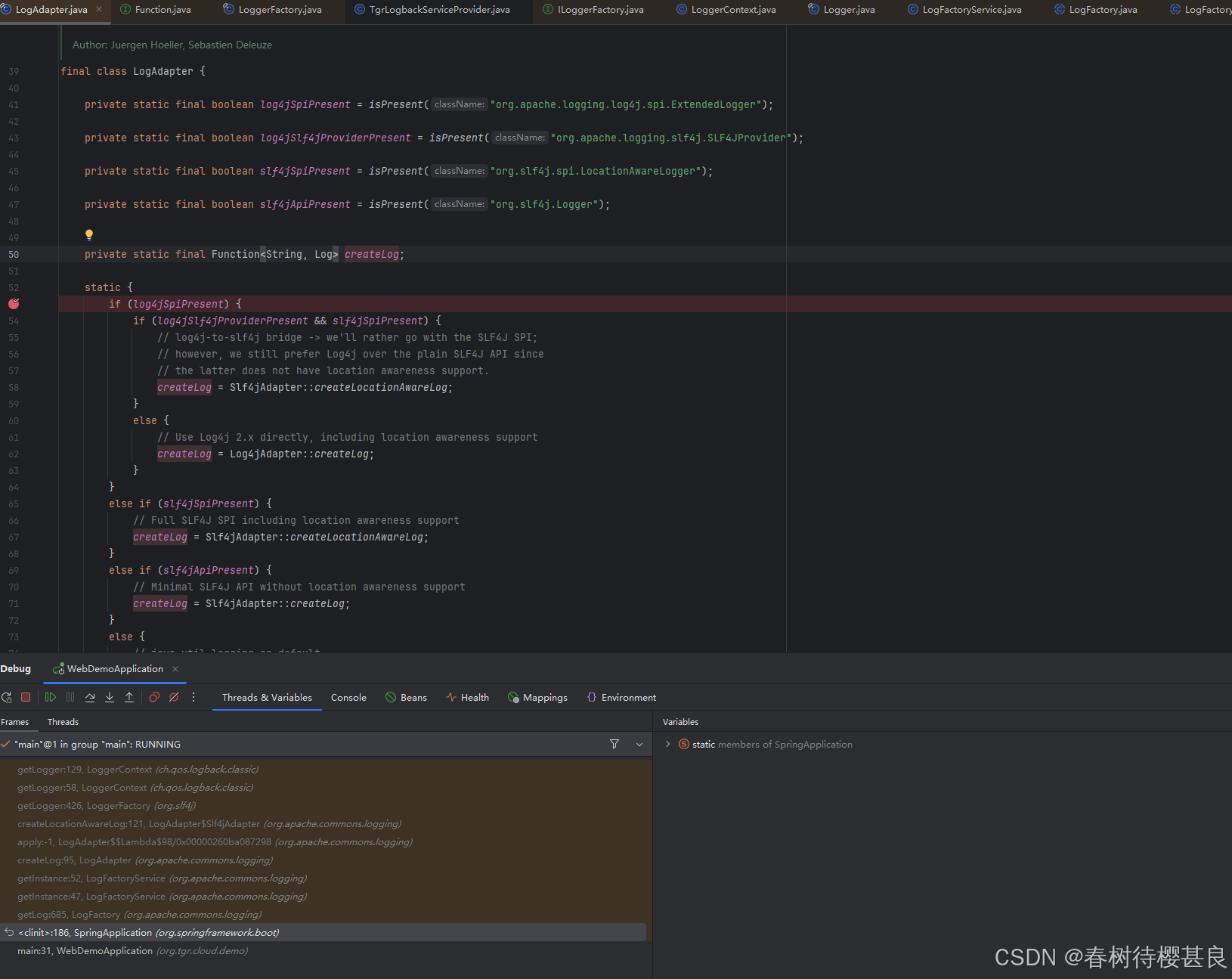Open the thread selector dropdown arrow
The image size is (1232, 979).
coord(639,745)
